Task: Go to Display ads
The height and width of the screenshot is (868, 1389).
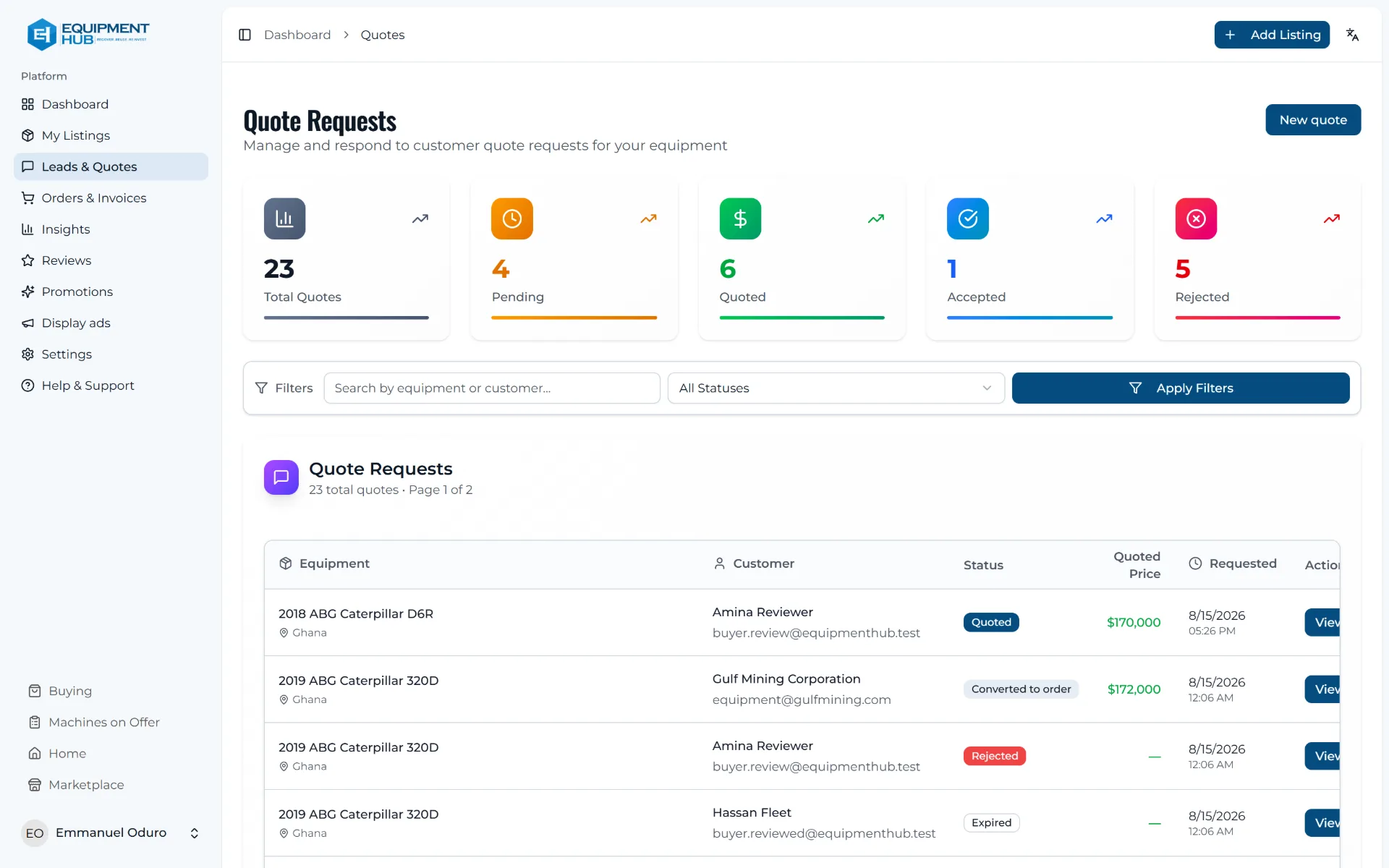Action: click(x=111, y=323)
